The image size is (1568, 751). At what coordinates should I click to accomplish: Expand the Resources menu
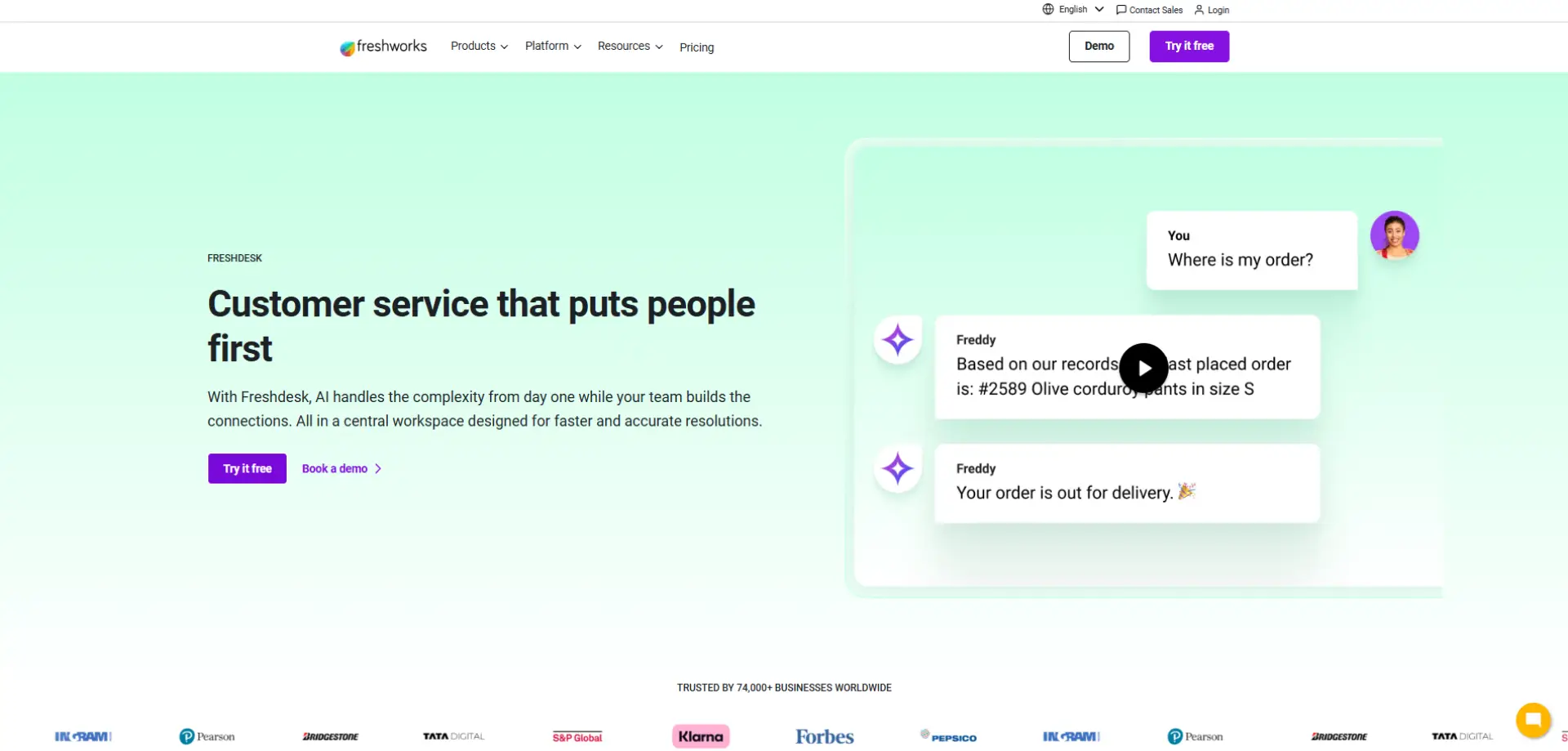pos(630,46)
